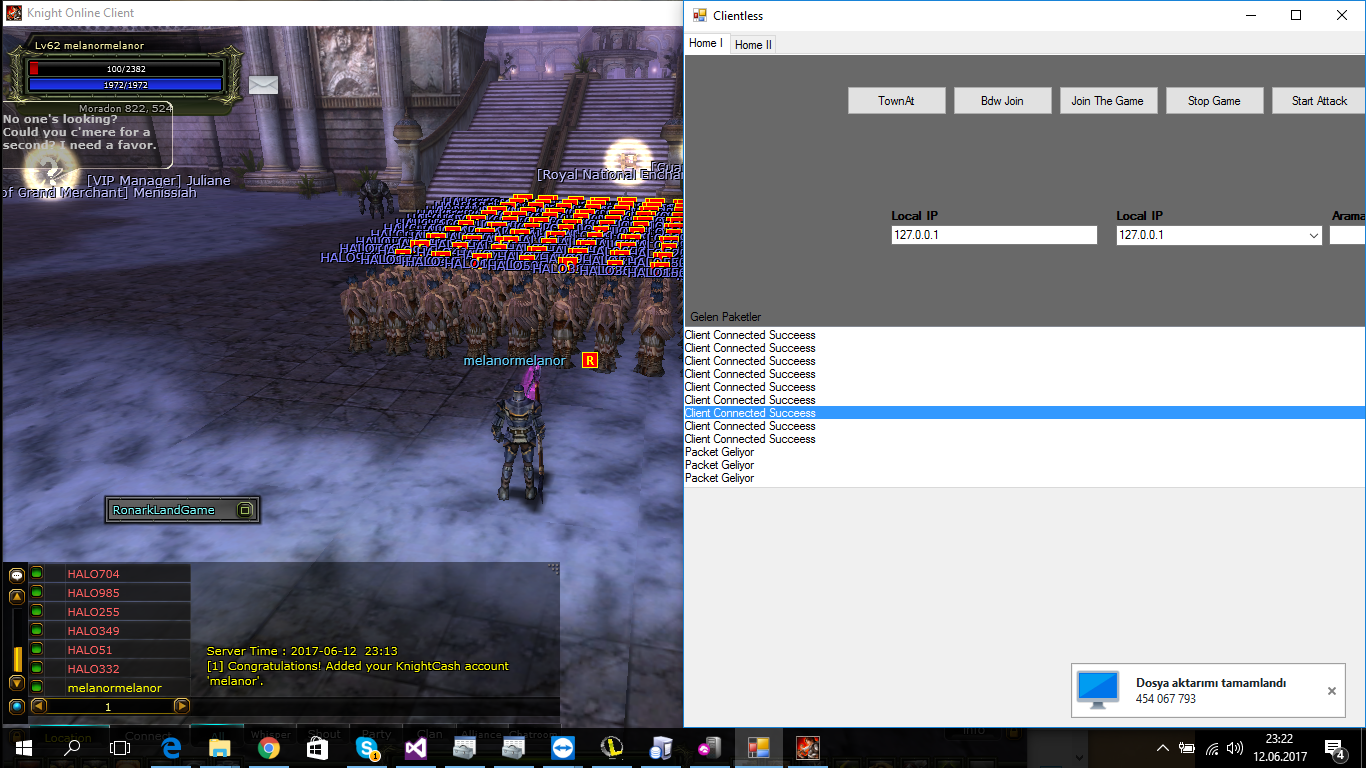Click the Clientless window title icon
The height and width of the screenshot is (768, 1366).
pos(700,15)
